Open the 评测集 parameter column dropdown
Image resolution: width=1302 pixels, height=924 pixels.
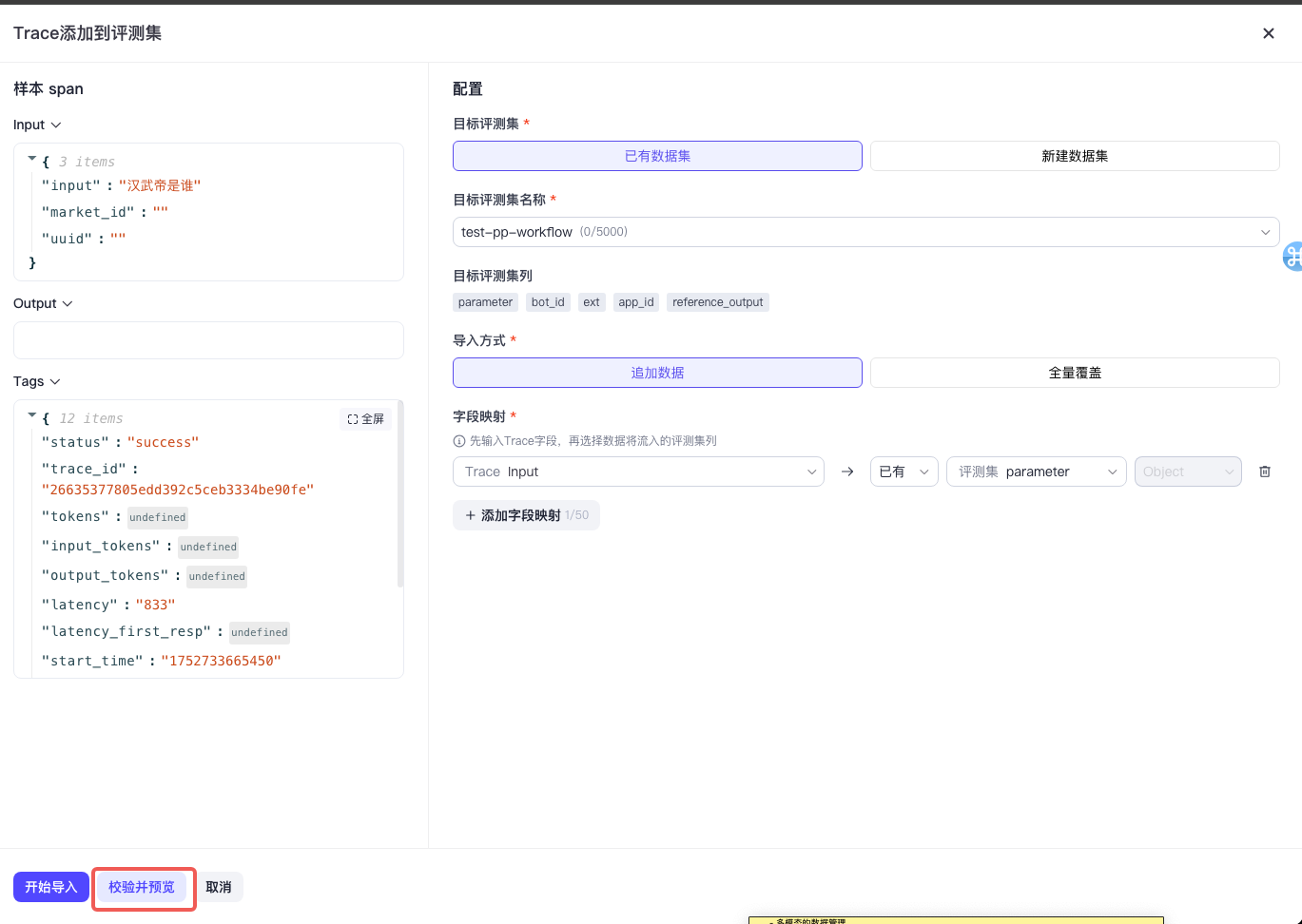tap(1037, 472)
